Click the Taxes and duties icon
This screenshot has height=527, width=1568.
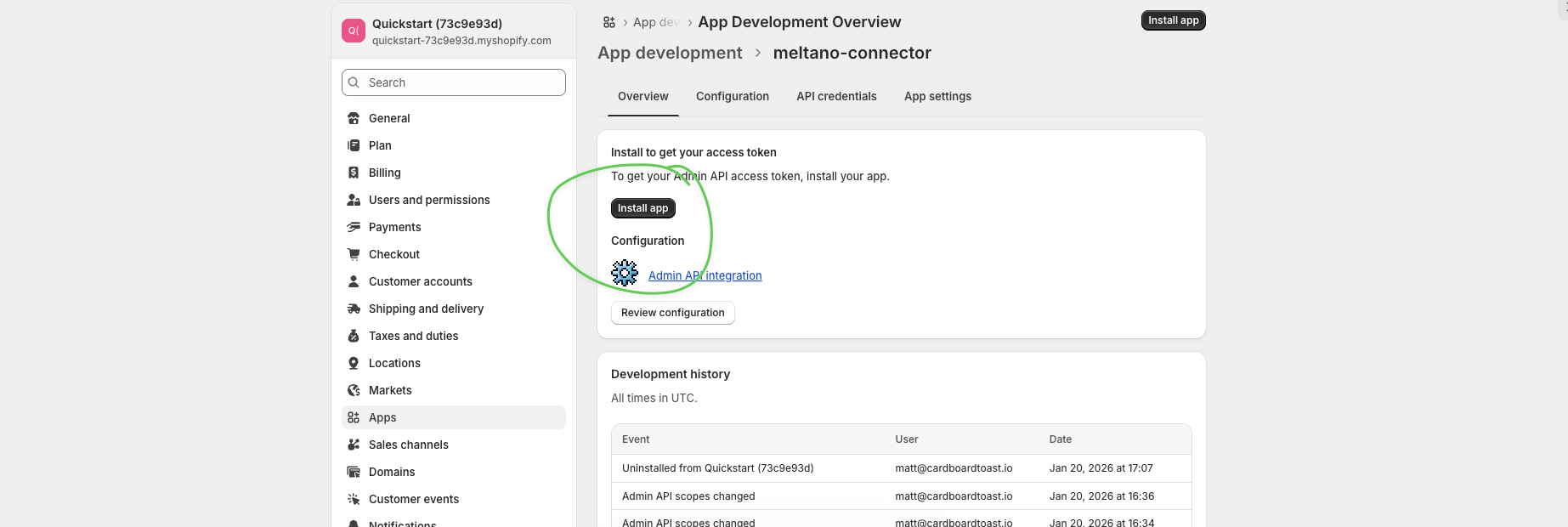click(x=354, y=336)
